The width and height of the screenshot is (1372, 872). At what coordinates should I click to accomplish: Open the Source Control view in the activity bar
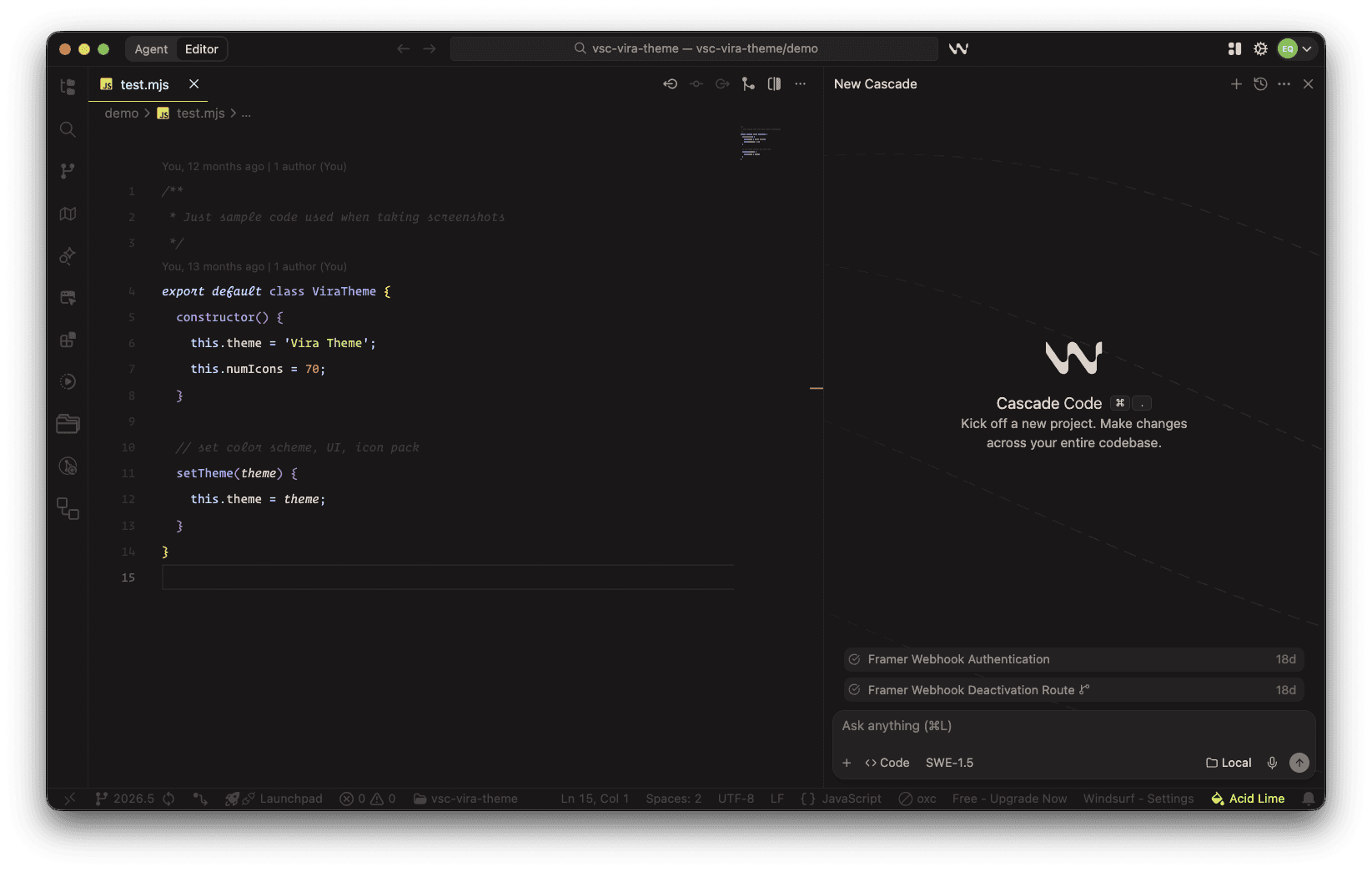click(68, 171)
